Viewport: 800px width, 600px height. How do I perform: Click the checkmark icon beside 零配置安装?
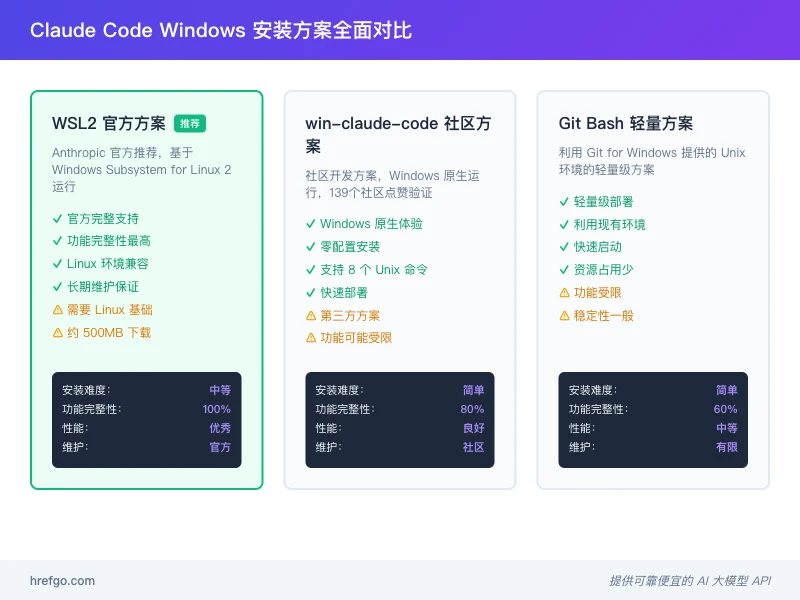pyautogui.click(x=310, y=247)
